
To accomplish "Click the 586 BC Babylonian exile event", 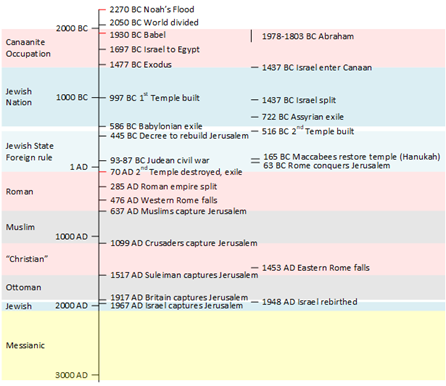I will pos(156,126).
